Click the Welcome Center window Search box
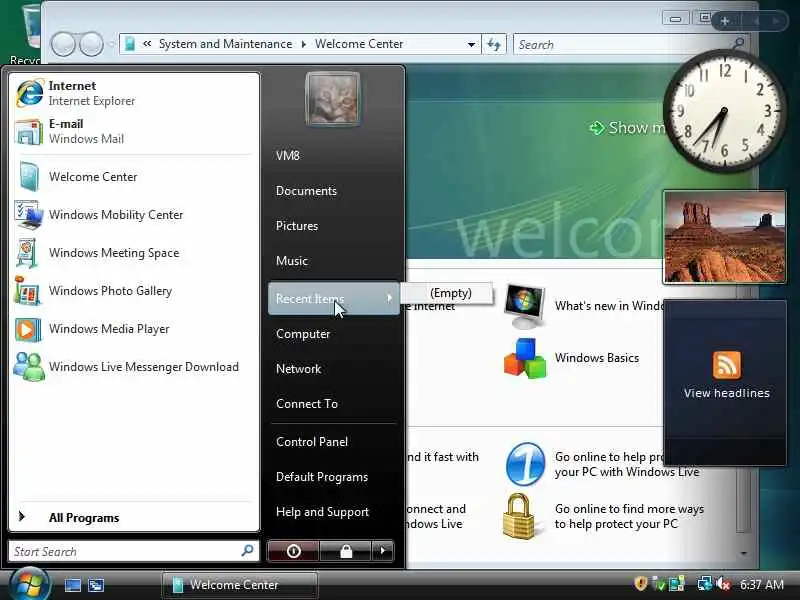This screenshot has height=600, width=800. point(630,44)
